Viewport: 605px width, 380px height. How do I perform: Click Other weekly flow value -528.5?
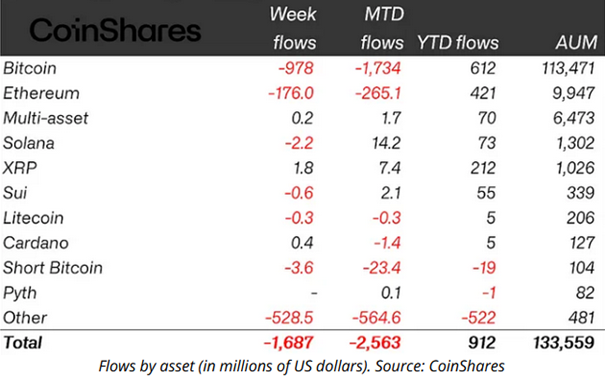tap(289, 318)
